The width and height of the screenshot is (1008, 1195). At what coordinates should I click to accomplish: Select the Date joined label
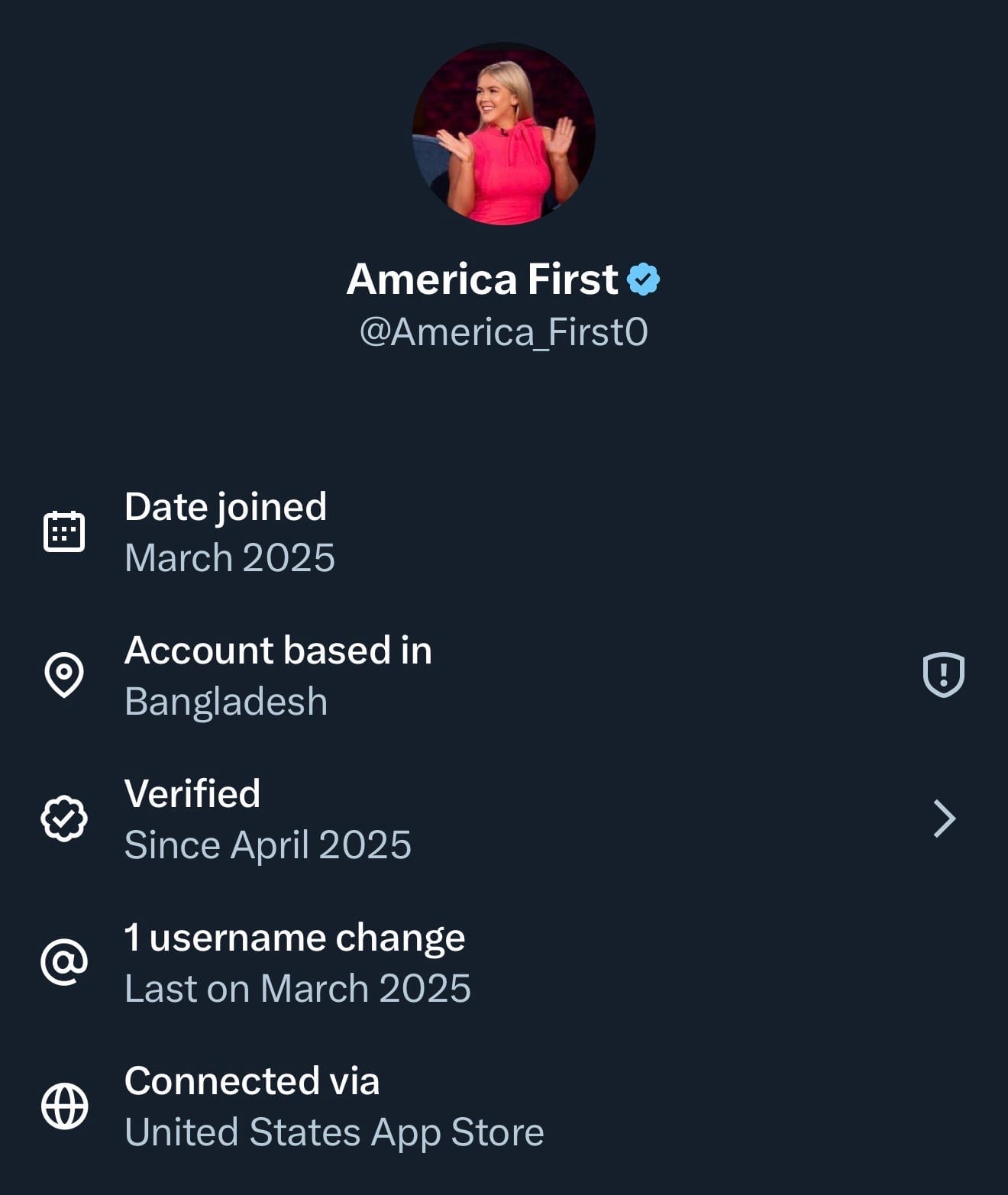225,507
